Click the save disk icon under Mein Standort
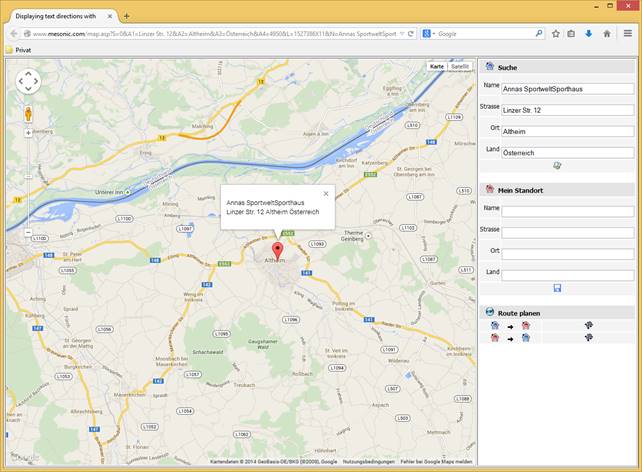 point(557,288)
